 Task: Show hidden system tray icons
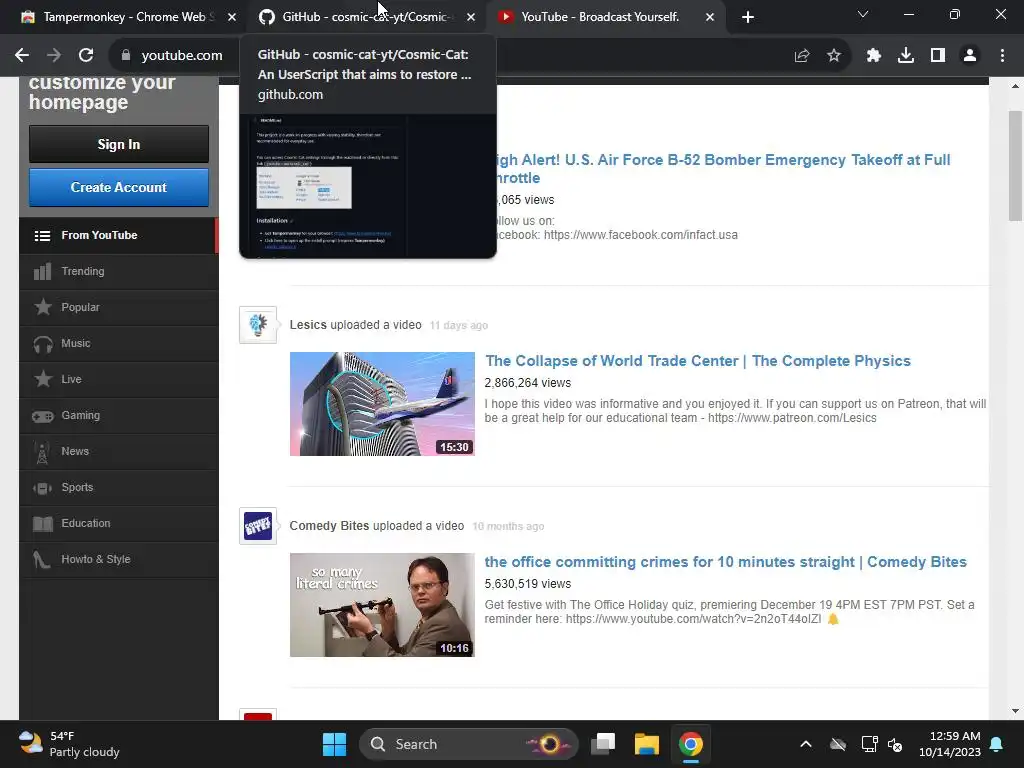tap(806, 744)
